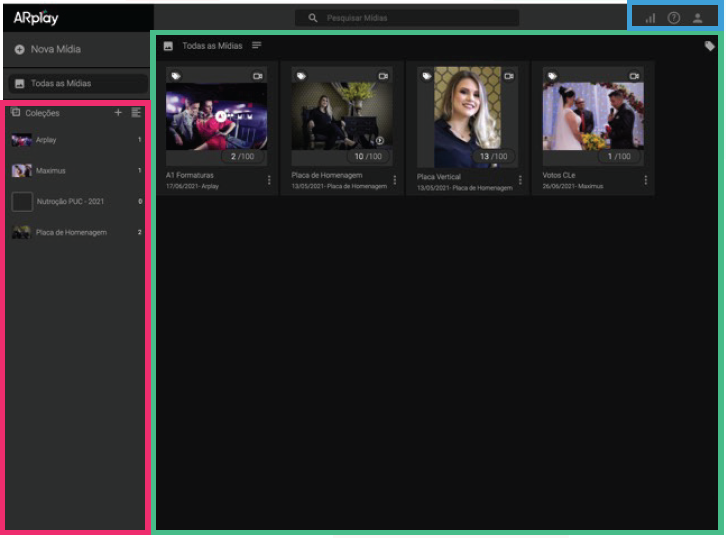
Task: Open the collections list sort icon
Action: pyautogui.click(x=136, y=113)
